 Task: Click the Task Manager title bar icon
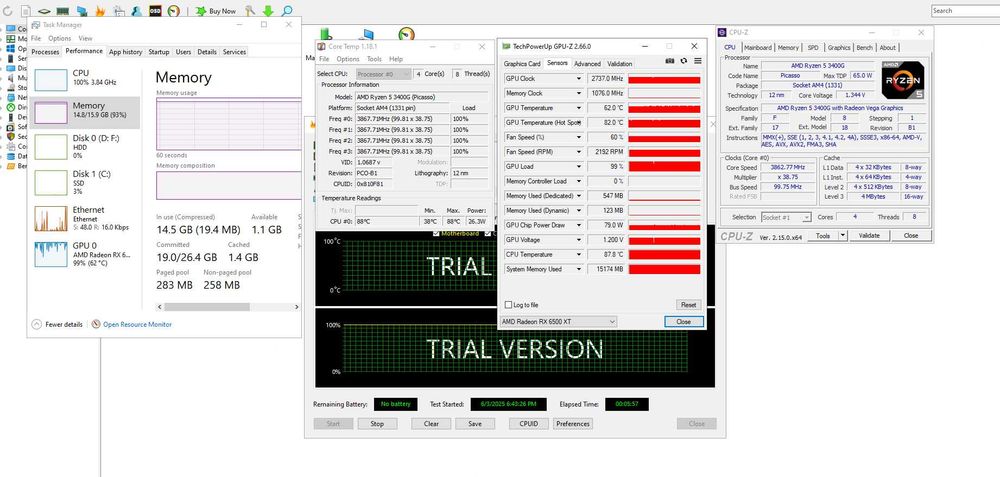click(x=36, y=25)
